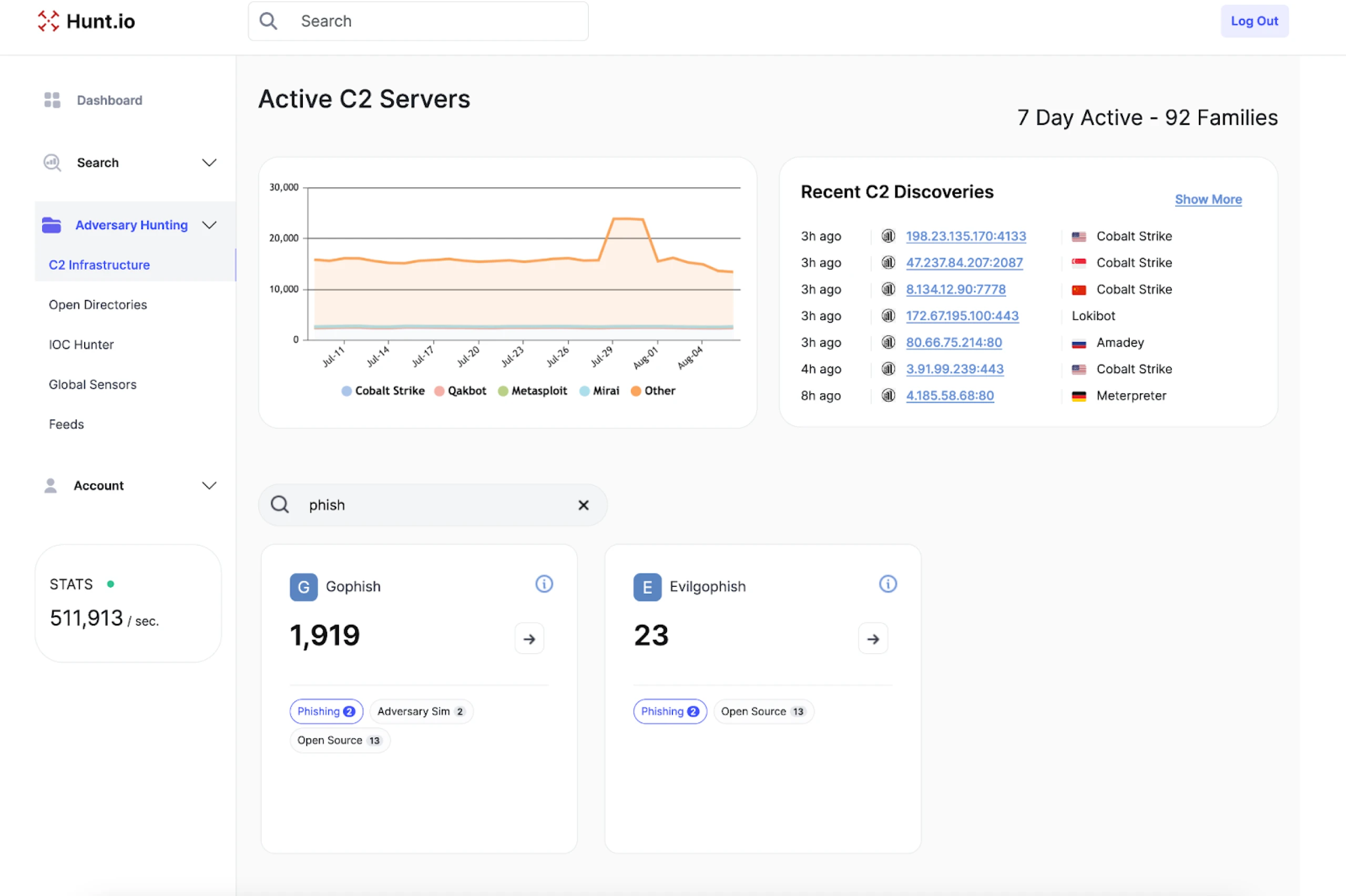
Task: Toggle Cobalt Strike series in chart legend
Action: click(383, 391)
